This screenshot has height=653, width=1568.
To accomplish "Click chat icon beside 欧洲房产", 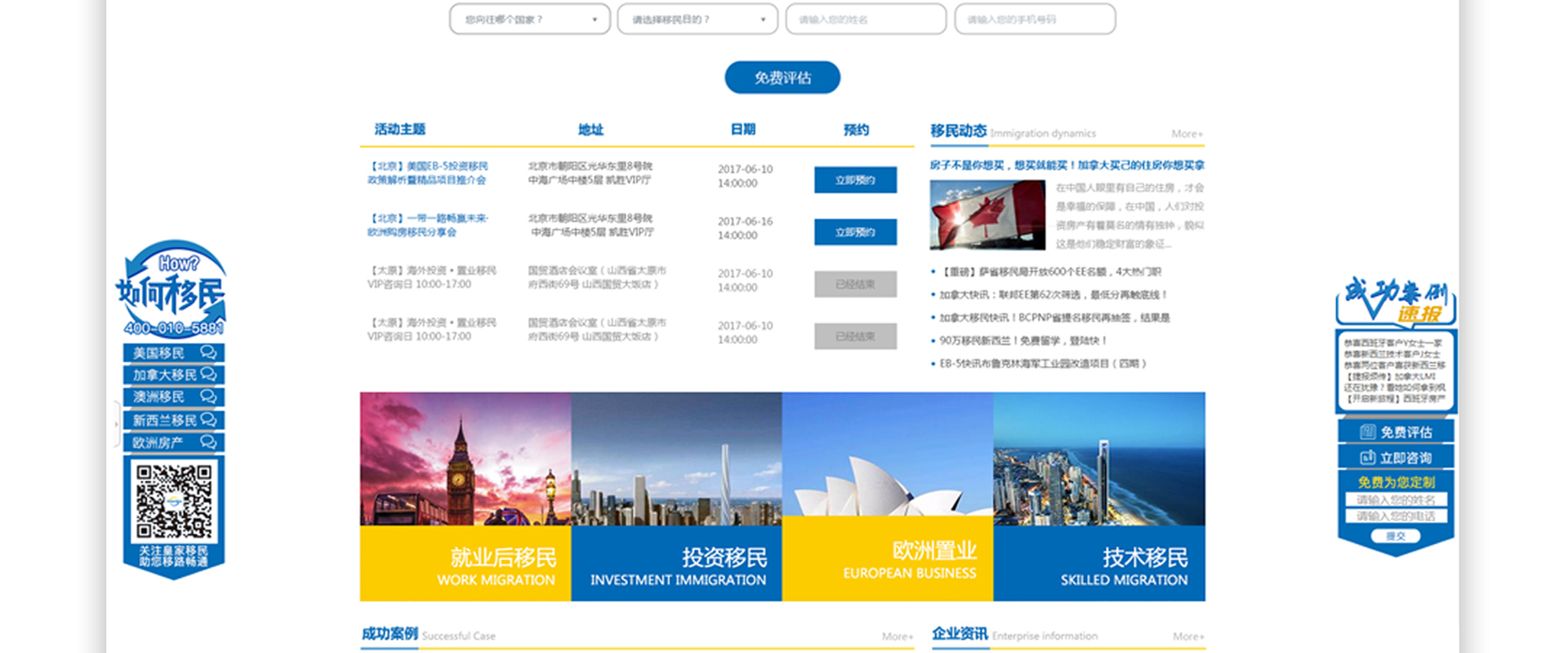I will click(x=208, y=442).
